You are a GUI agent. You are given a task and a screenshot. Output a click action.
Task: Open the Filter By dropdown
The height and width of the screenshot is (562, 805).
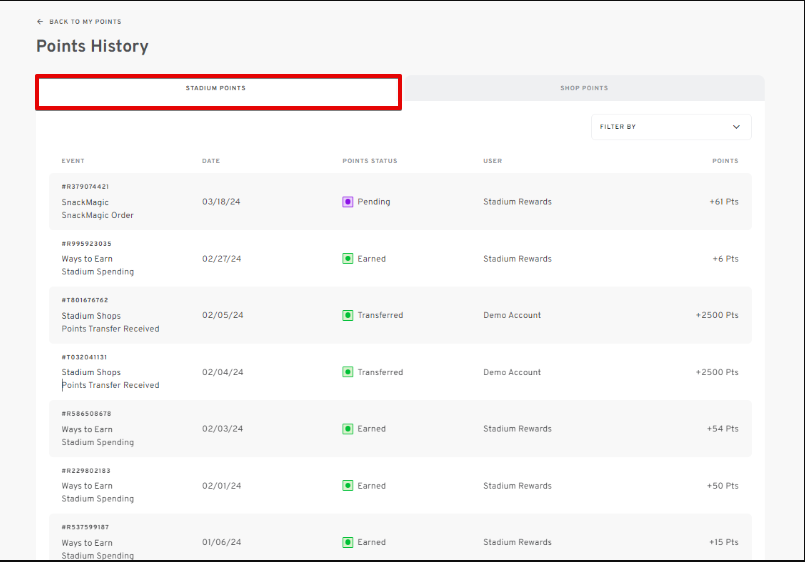(671, 127)
